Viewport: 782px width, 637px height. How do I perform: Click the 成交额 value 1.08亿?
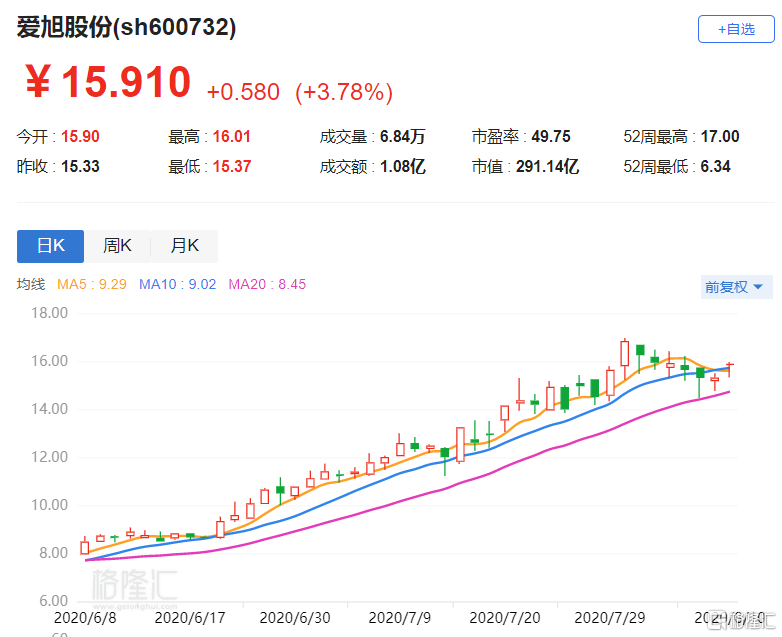coord(402,166)
